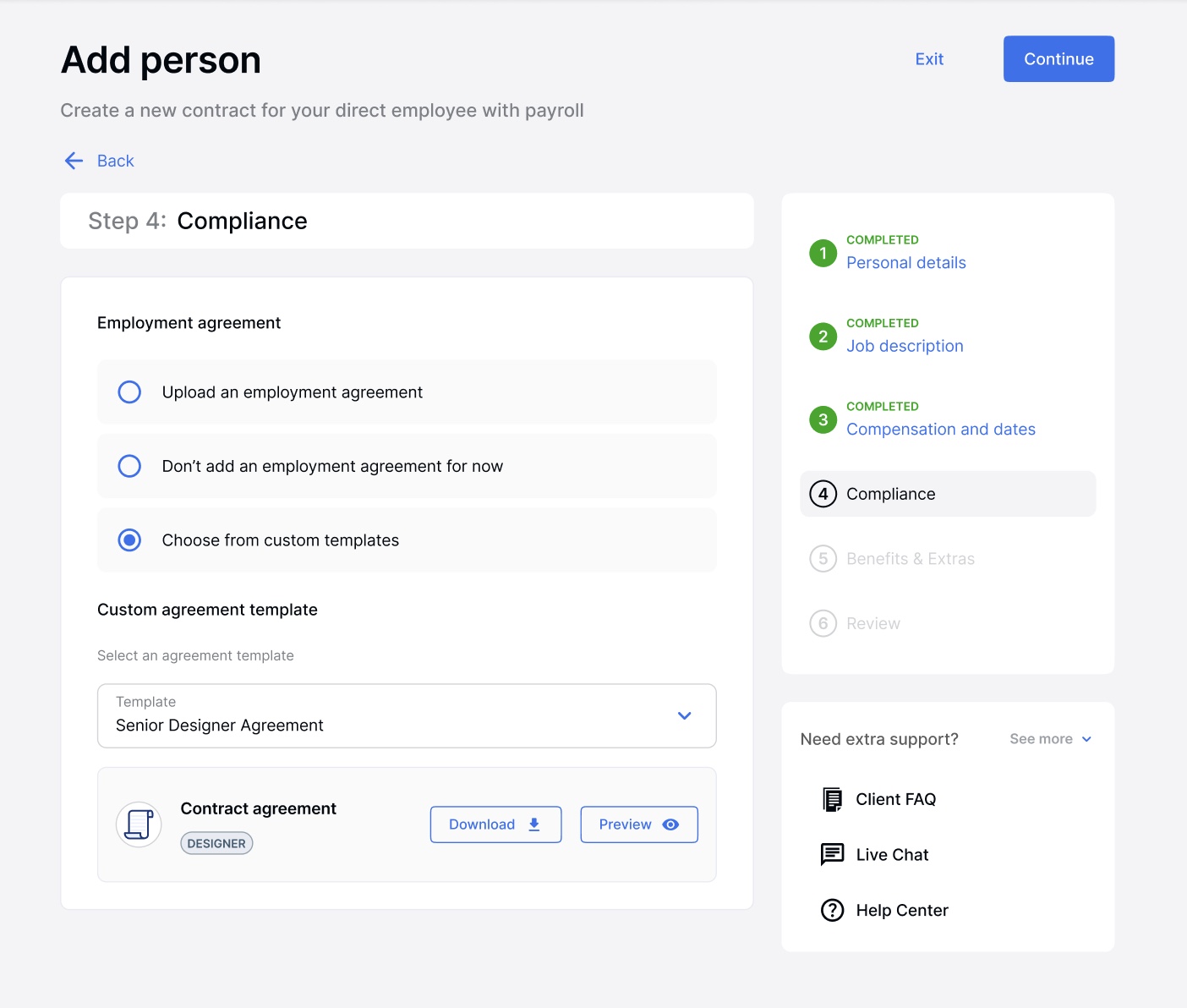Click 'Select an agreement template' label
The height and width of the screenshot is (1008, 1187).
pyautogui.click(x=195, y=655)
